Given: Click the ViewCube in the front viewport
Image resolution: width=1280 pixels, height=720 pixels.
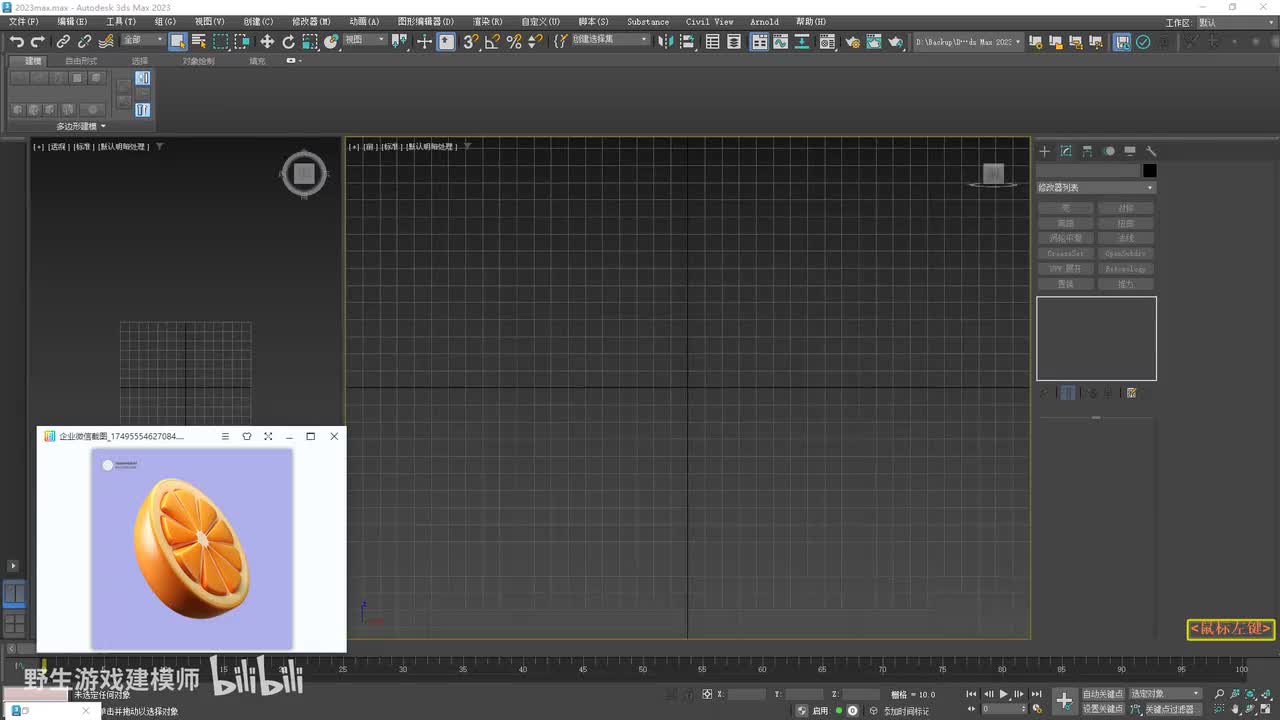Looking at the screenshot, I should (993, 174).
